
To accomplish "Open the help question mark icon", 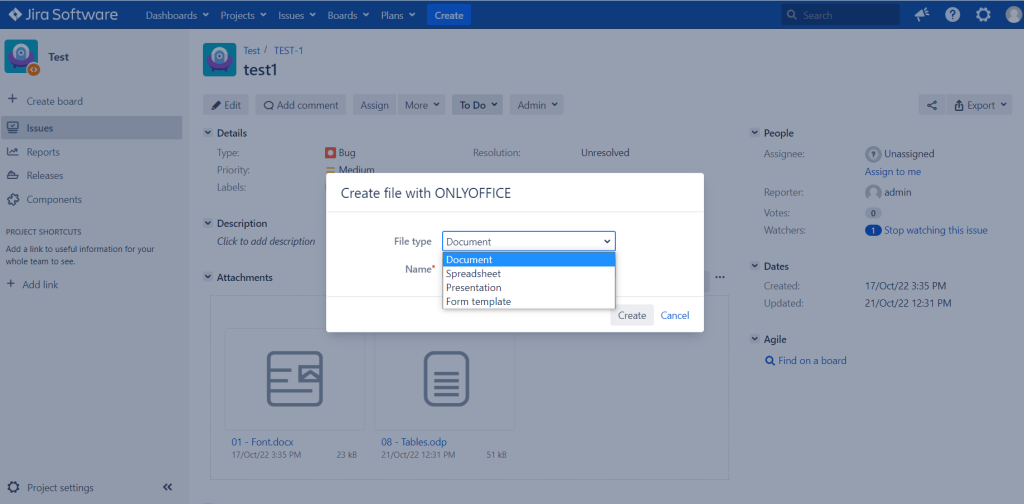I will point(953,15).
